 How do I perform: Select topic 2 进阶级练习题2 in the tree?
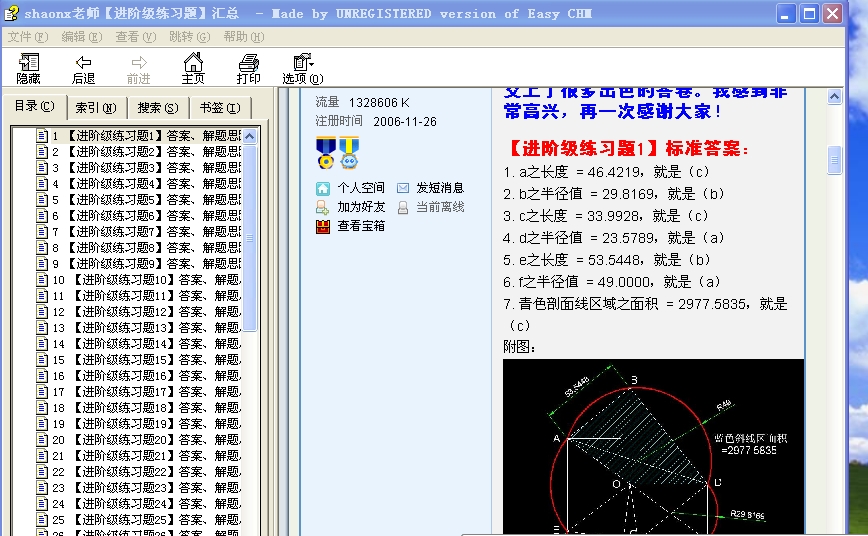pos(146,152)
